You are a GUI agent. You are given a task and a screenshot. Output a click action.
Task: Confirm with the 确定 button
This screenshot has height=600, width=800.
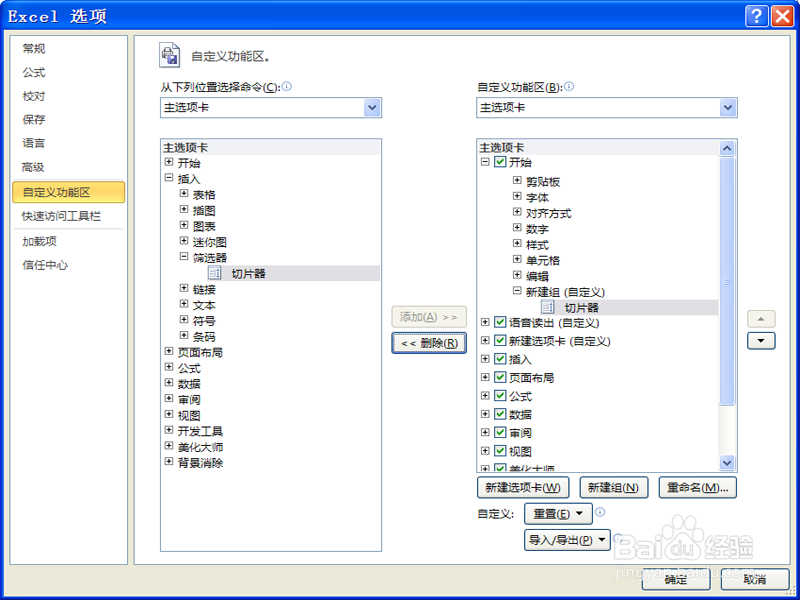click(676, 580)
